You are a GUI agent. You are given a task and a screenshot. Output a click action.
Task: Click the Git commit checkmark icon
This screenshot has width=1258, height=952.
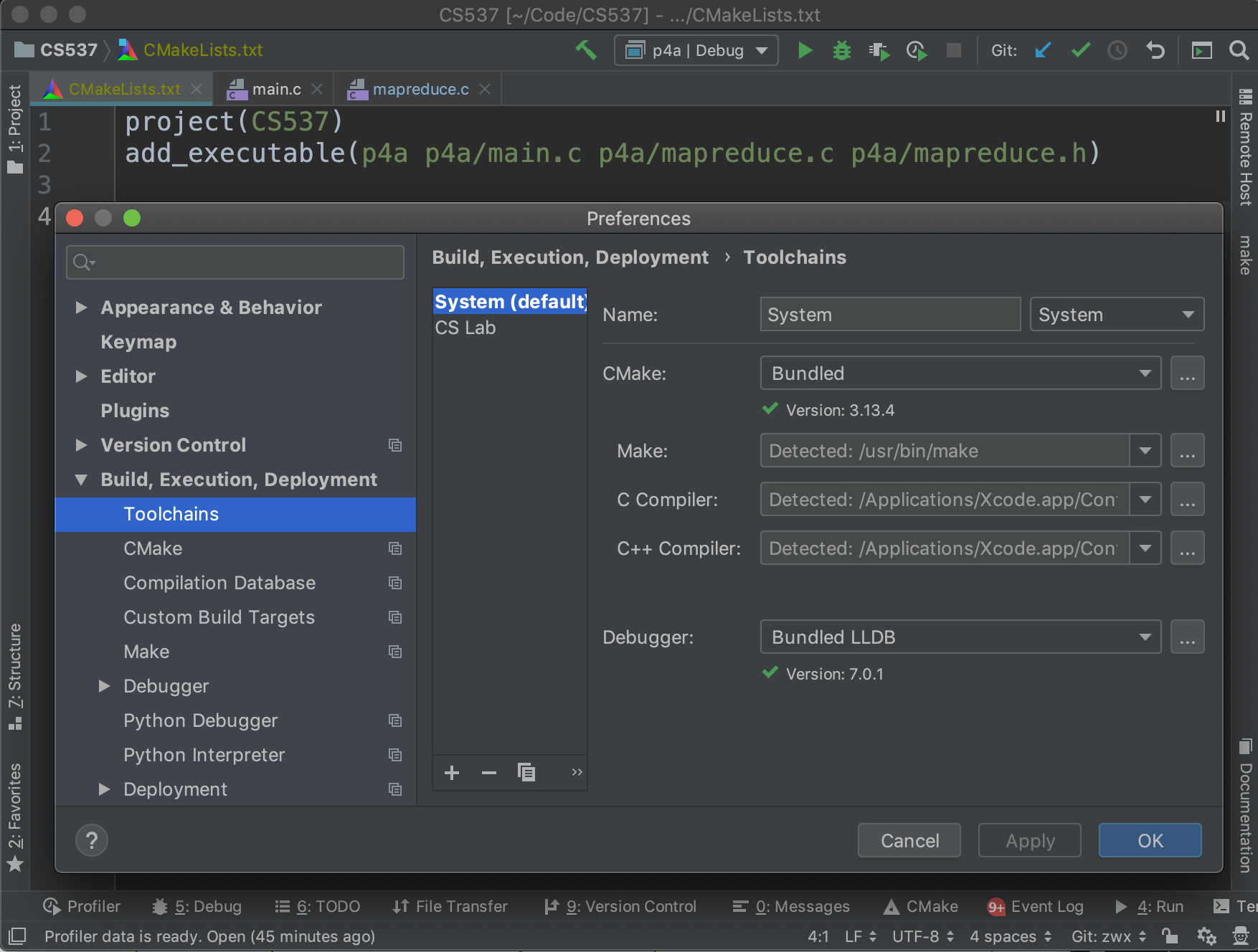[x=1080, y=51]
